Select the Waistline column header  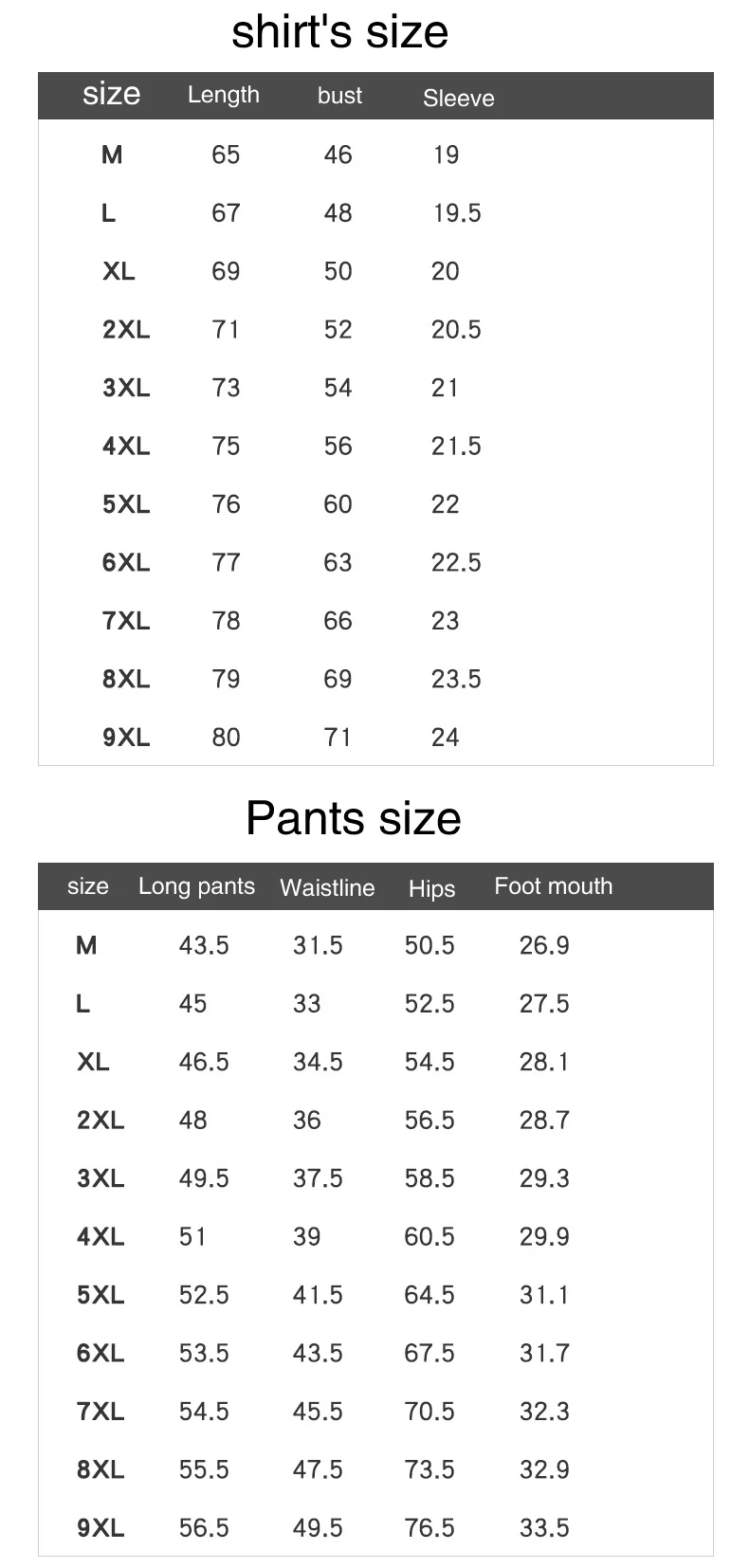tap(327, 888)
